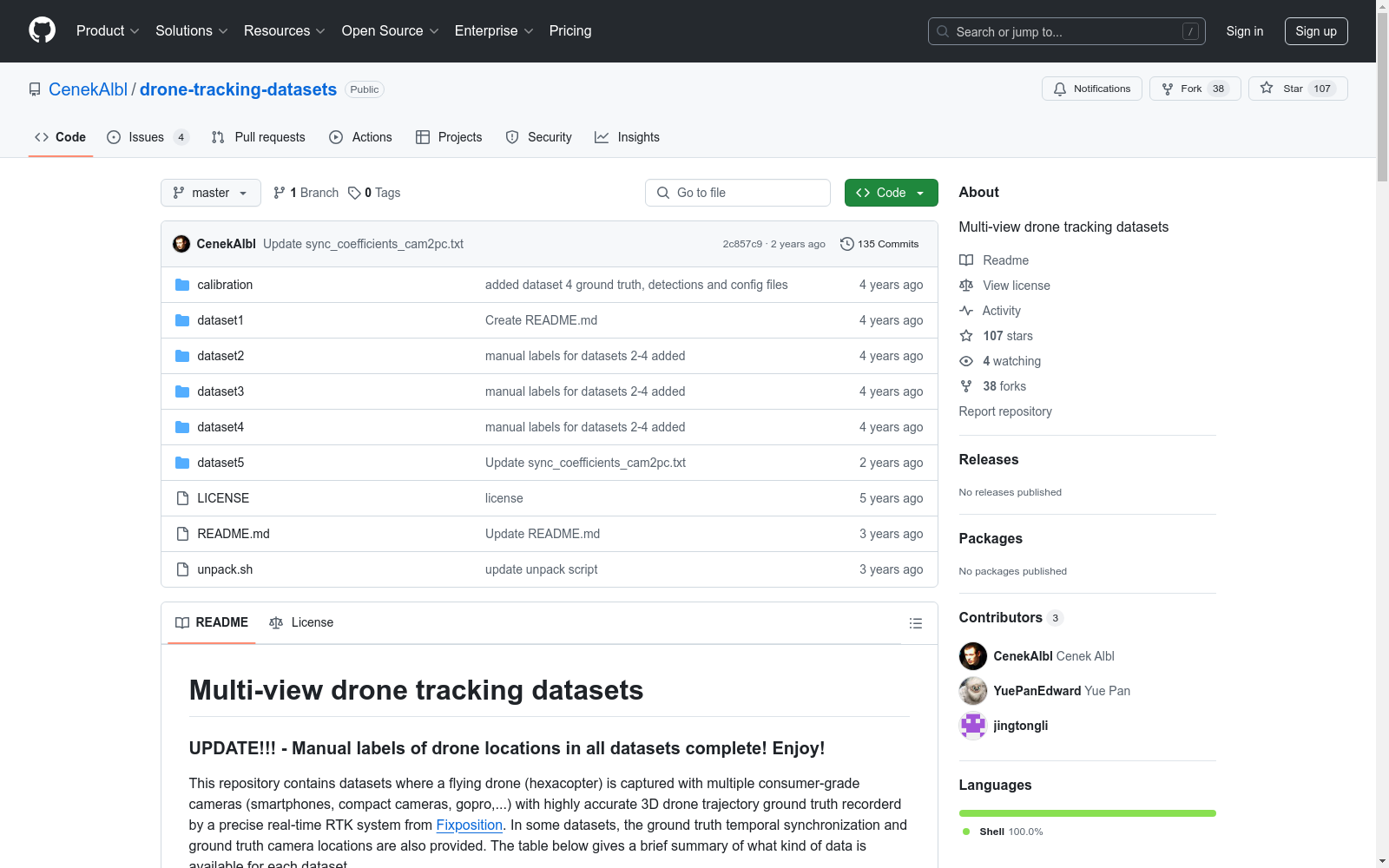Click the Star icon to star repository

point(1267,88)
